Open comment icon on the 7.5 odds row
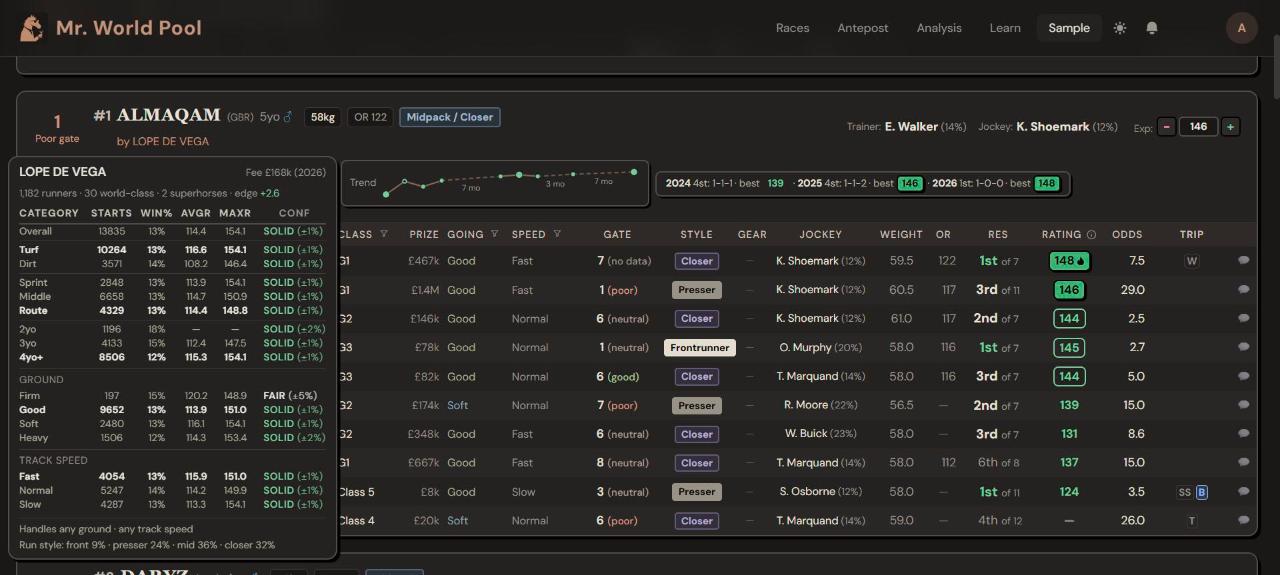The image size is (1280, 575). 1244,260
